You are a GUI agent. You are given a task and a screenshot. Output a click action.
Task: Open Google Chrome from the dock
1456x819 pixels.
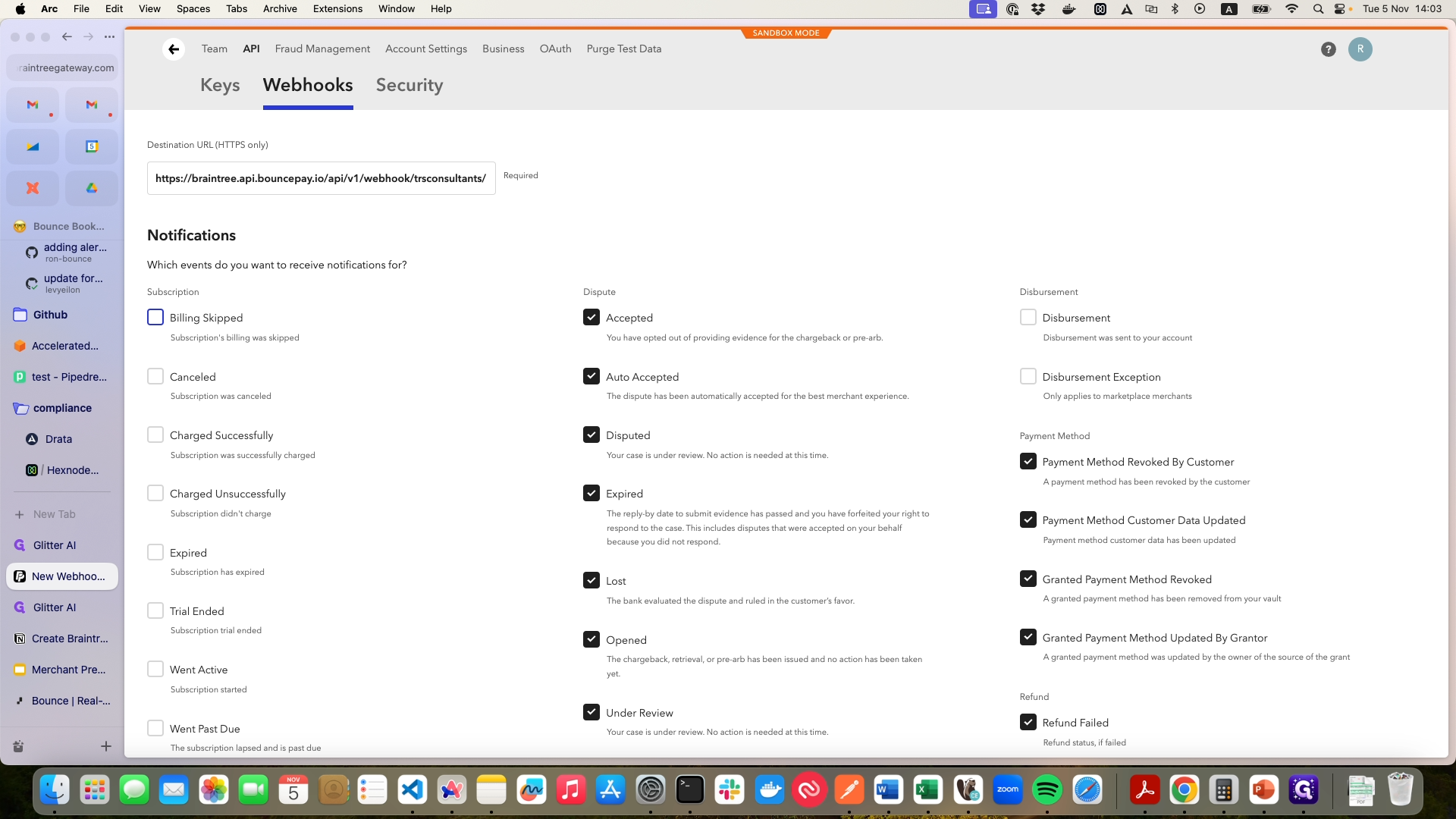(x=1185, y=790)
